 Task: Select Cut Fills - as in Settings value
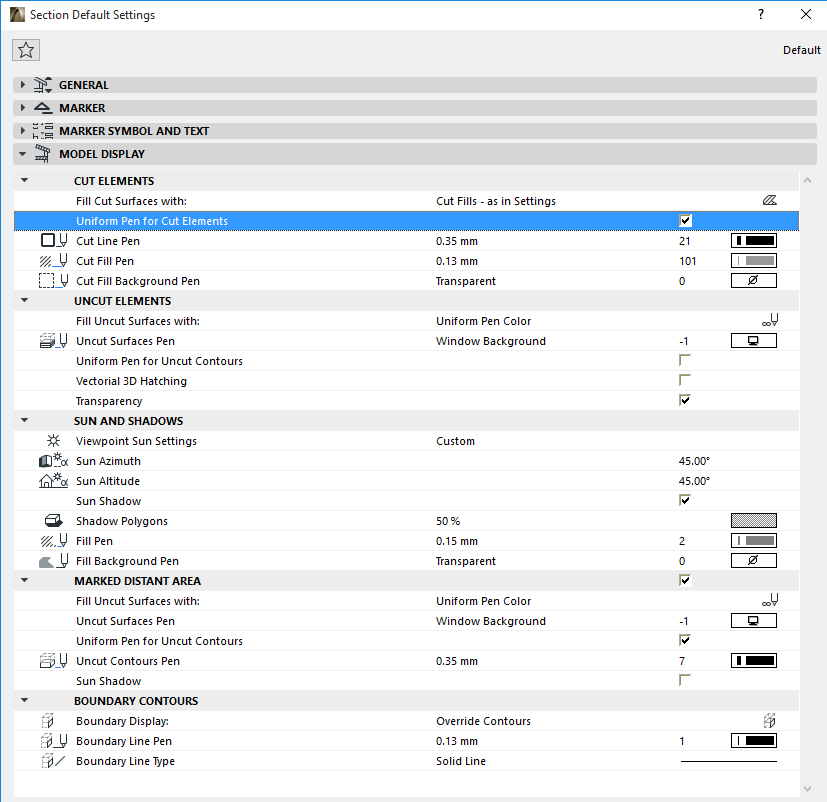tap(496, 201)
